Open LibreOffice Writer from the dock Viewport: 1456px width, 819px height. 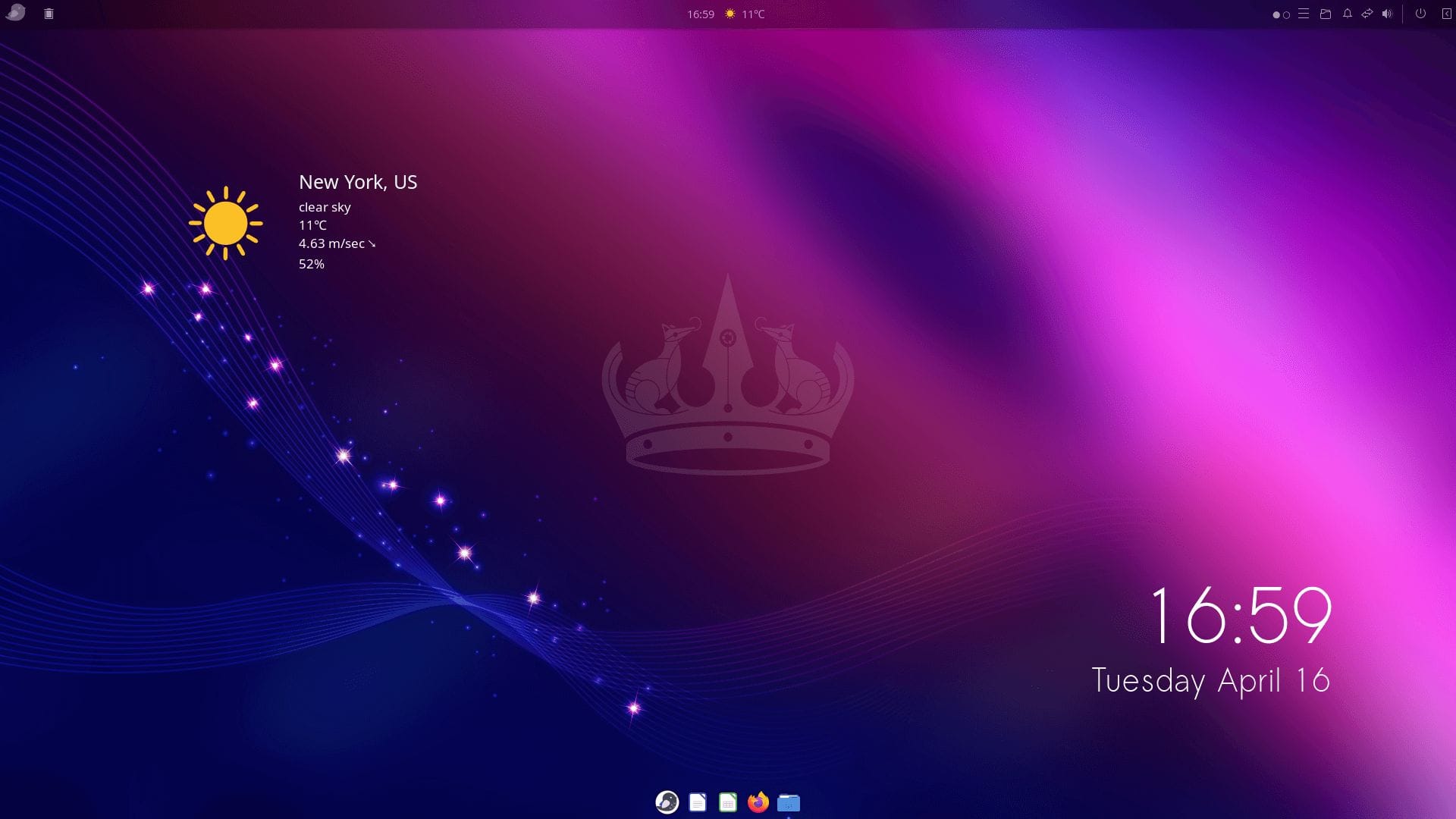click(x=698, y=802)
